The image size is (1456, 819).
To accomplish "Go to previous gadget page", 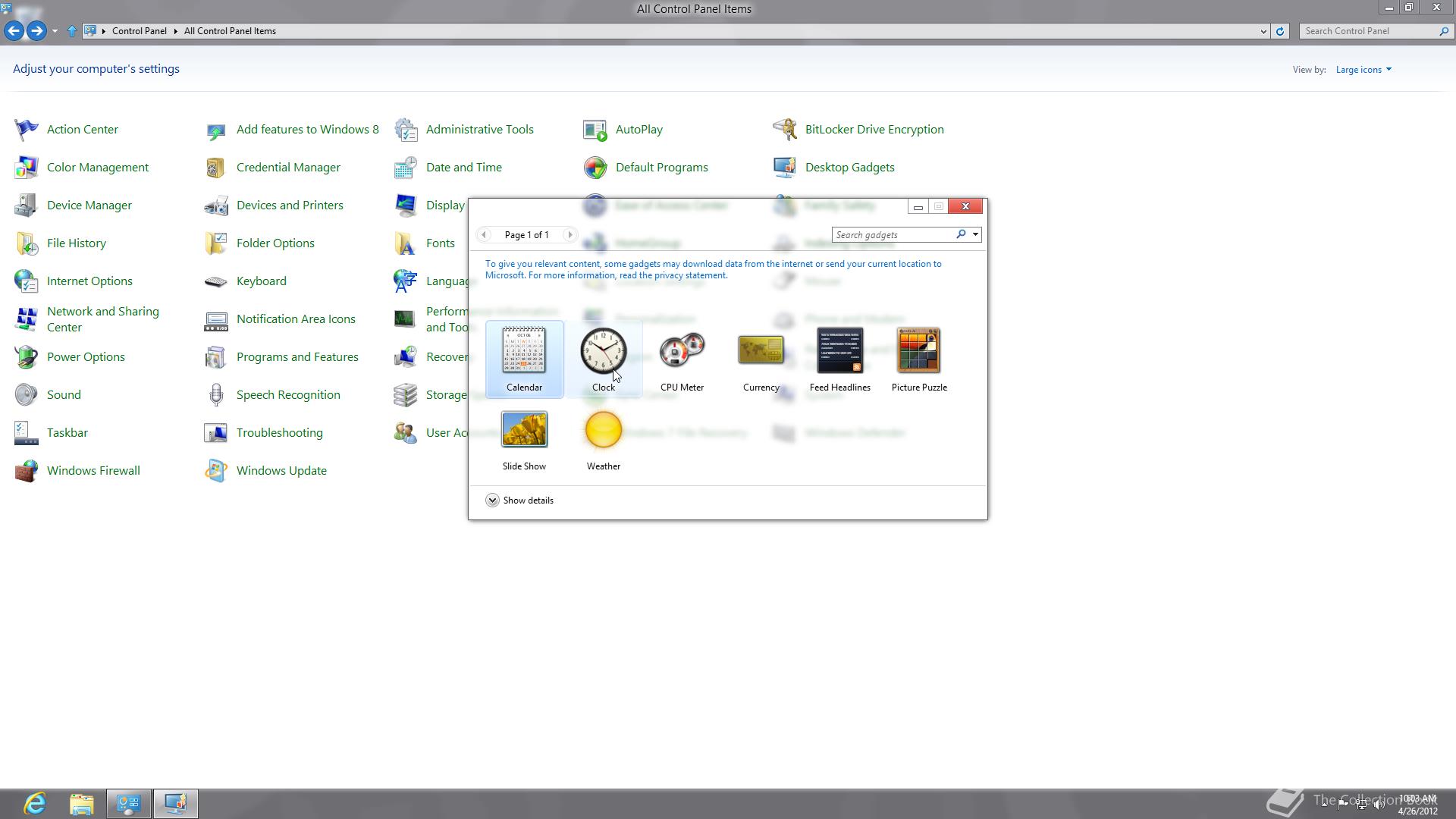I will [x=484, y=235].
